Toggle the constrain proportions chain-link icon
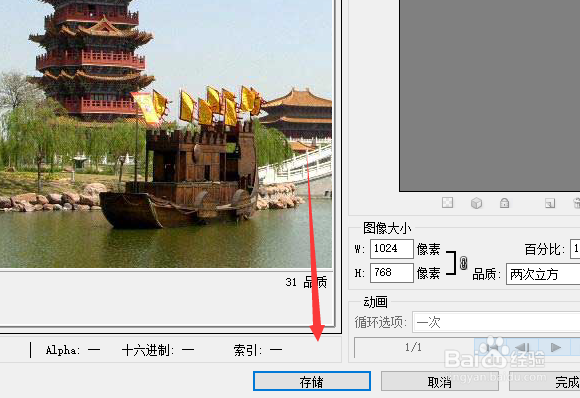The height and width of the screenshot is (398, 580). point(463,263)
